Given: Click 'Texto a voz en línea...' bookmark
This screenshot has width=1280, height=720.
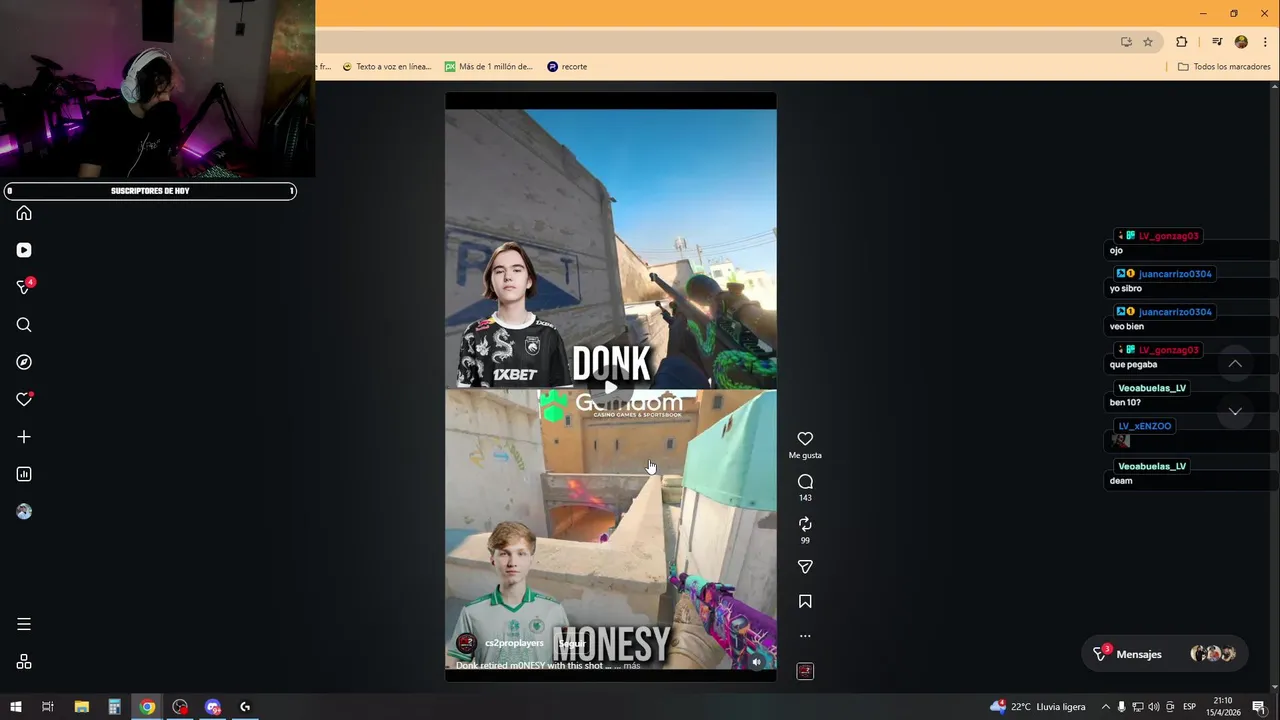Looking at the screenshot, I should (387, 67).
